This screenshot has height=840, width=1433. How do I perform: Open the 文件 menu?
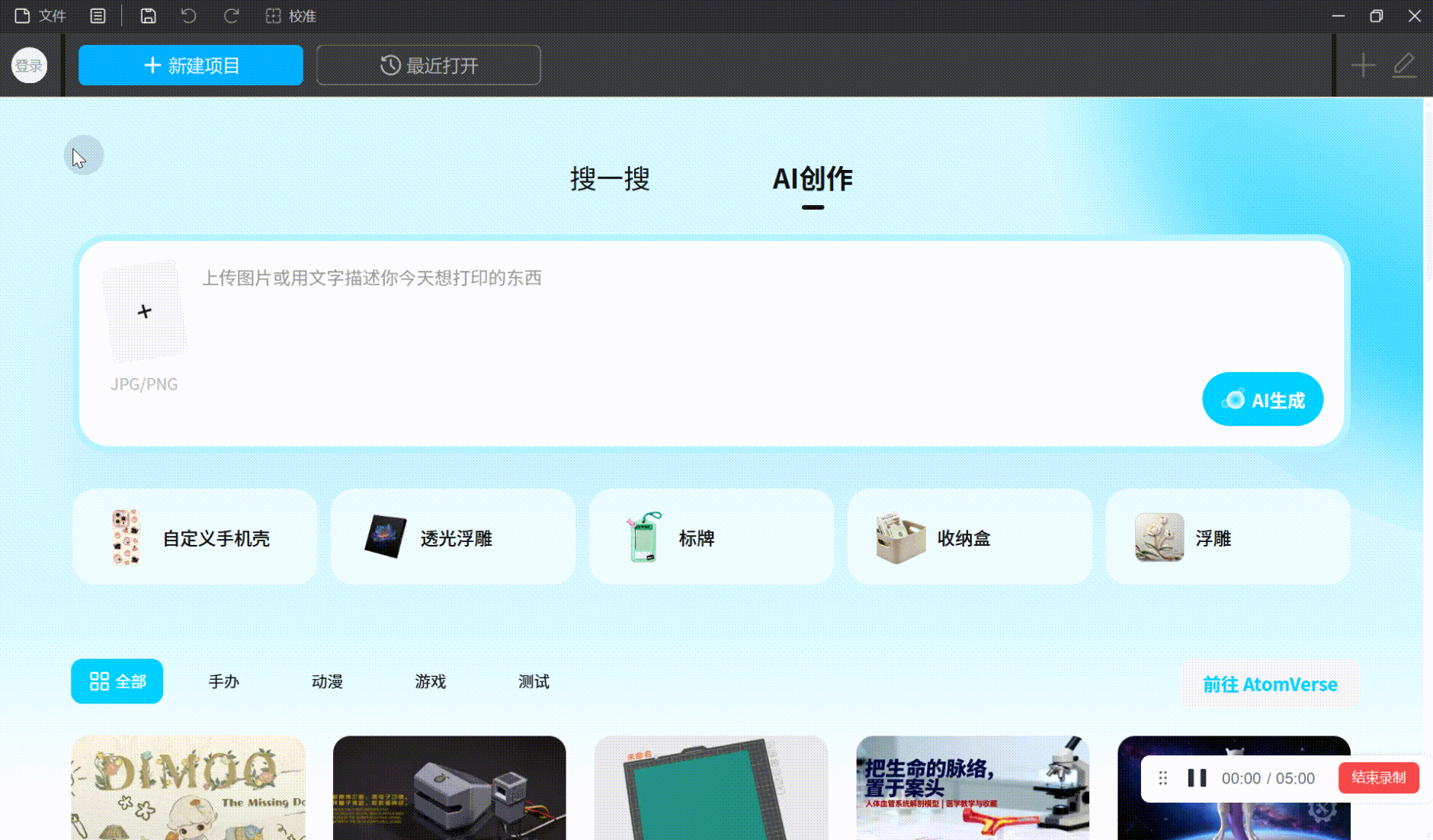pyautogui.click(x=40, y=16)
